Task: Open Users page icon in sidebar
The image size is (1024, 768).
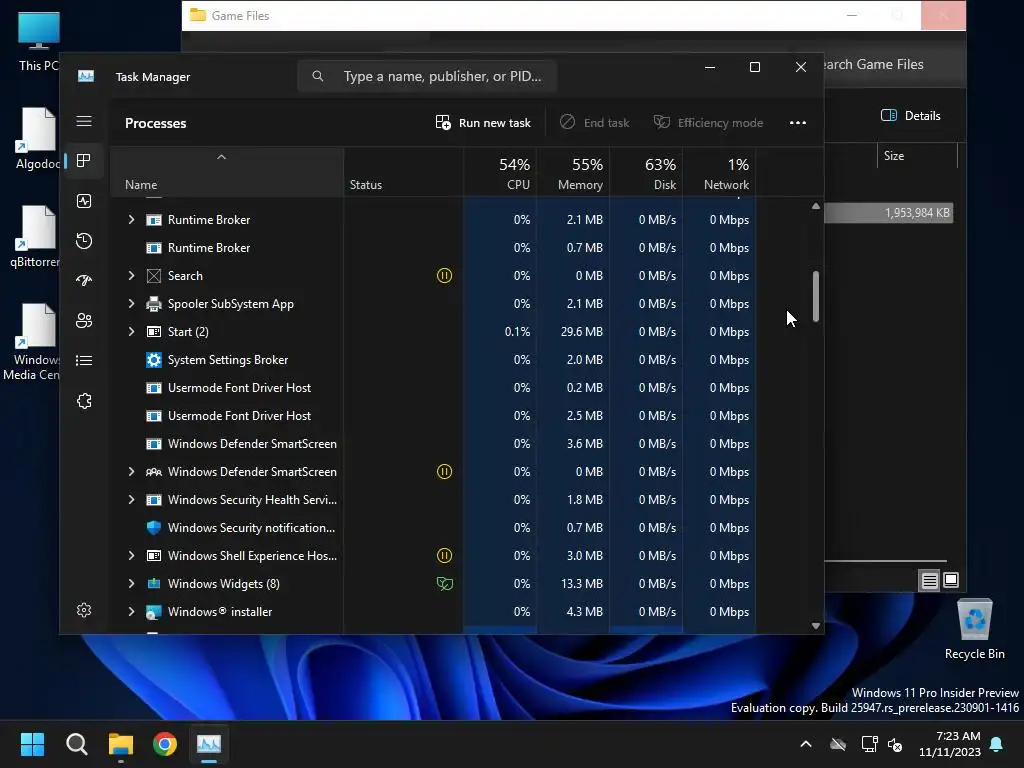Action: (x=84, y=321)
